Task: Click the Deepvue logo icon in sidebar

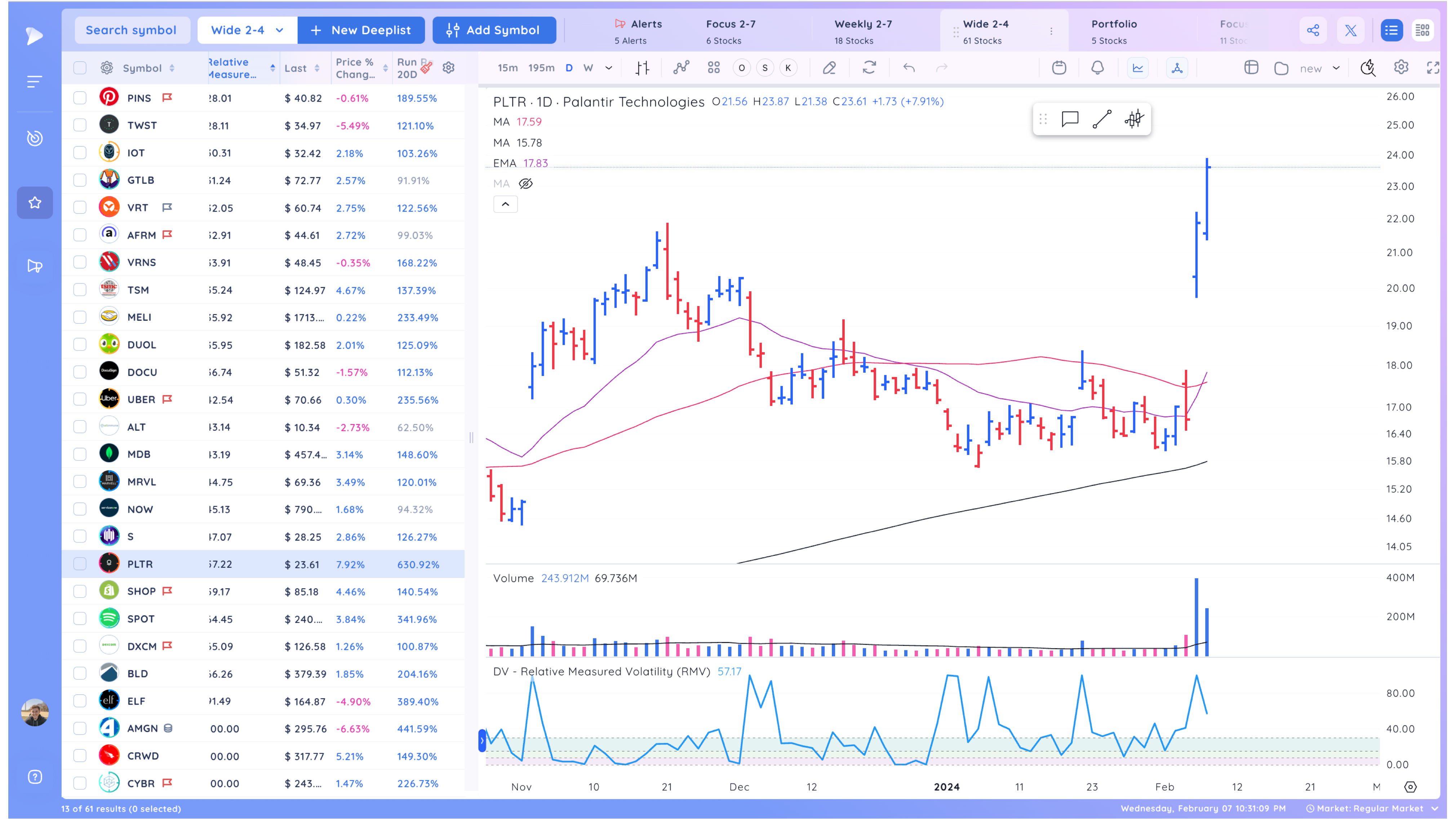Action: click(x=35, y=36)
